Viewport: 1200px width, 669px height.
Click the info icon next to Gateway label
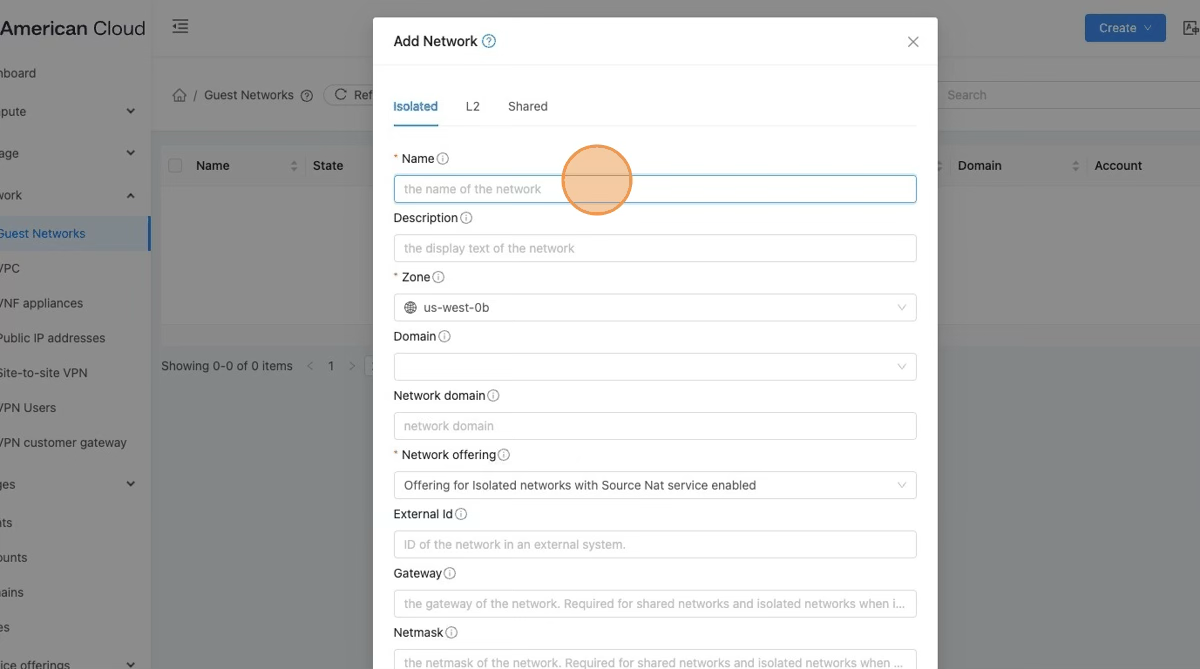450,574
